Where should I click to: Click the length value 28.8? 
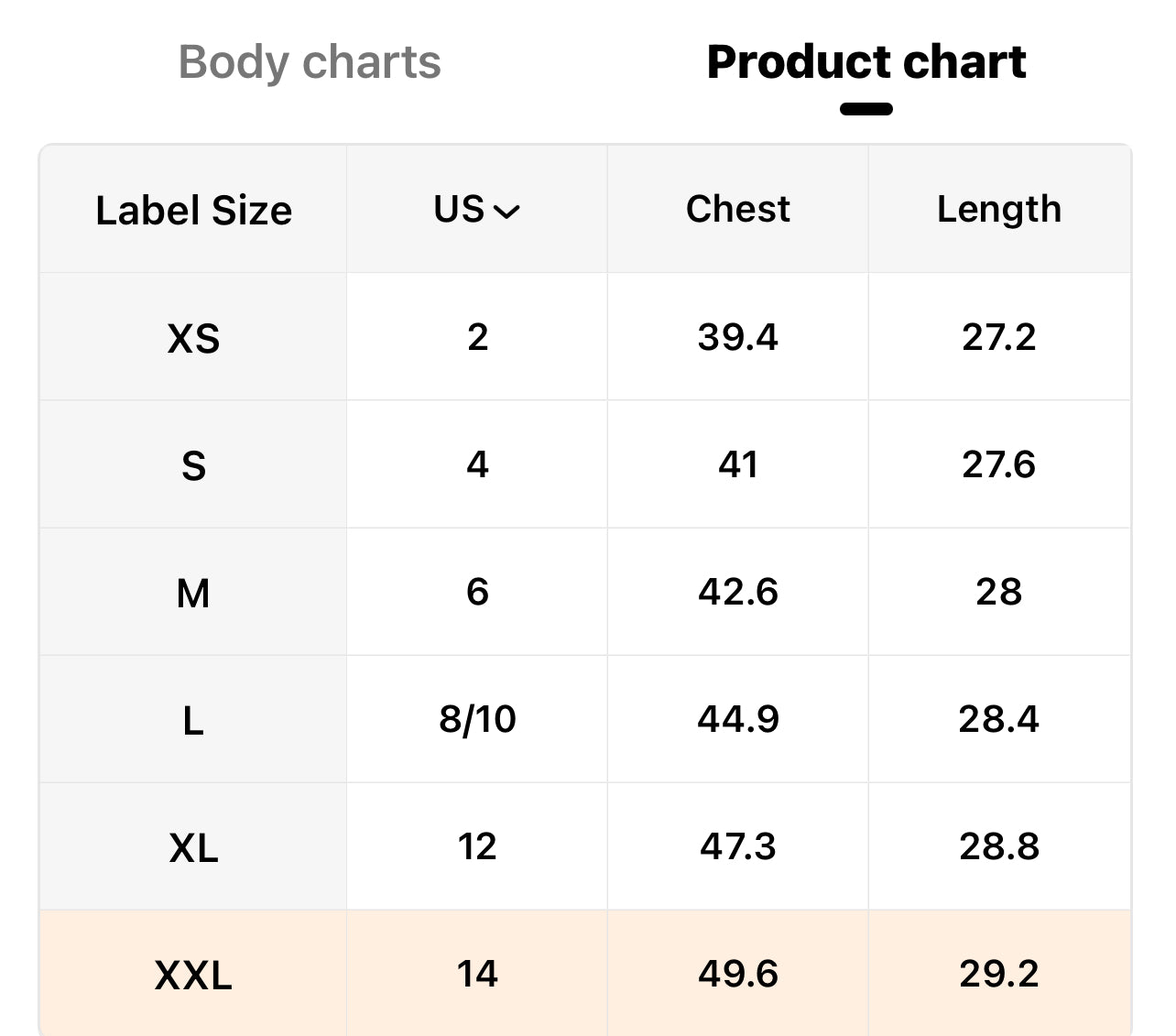(998, 846)
